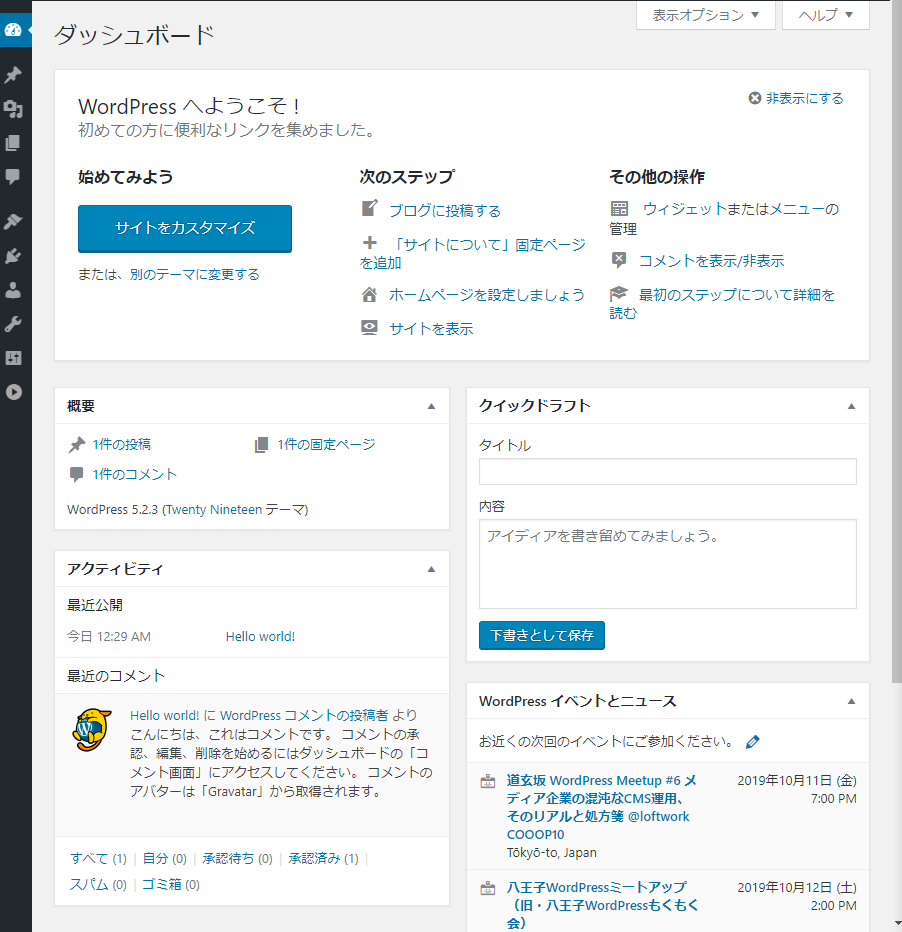Click the dismiss circle-x icon of the welcome panel
The height and width of the screenshot is (932, 902).
(x=755, y=98)
